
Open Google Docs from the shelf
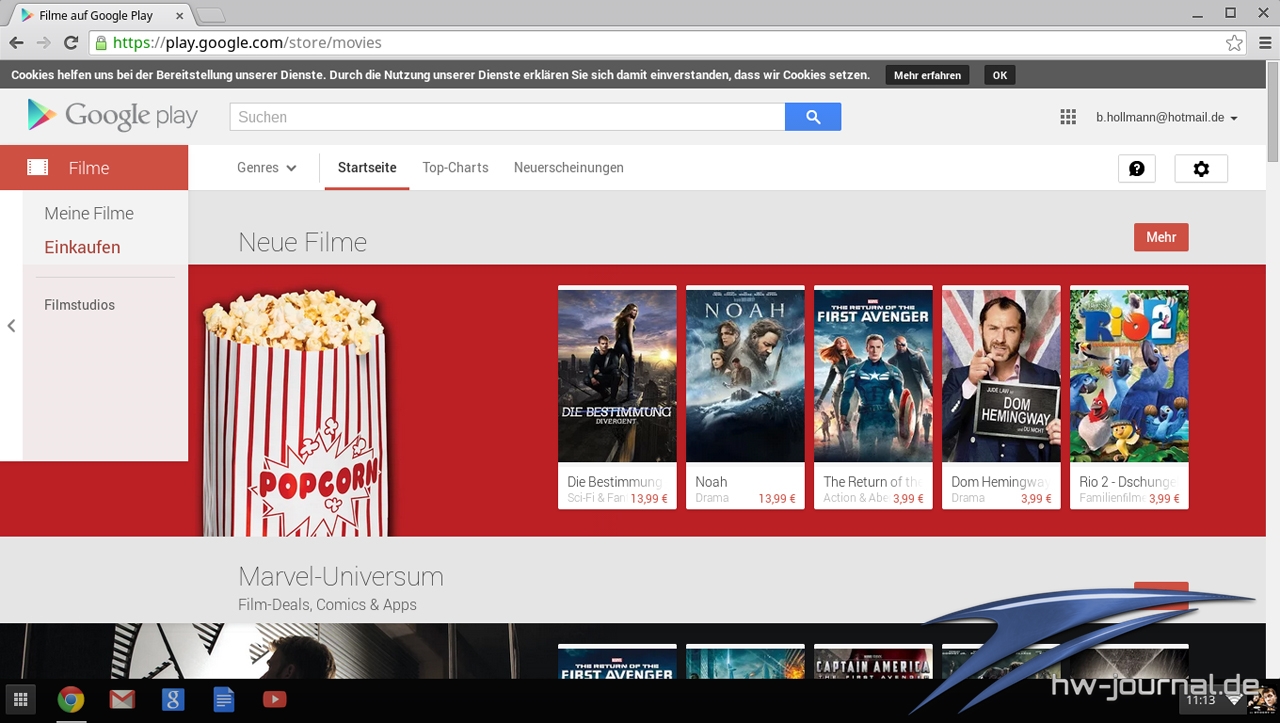click(224, 699)
